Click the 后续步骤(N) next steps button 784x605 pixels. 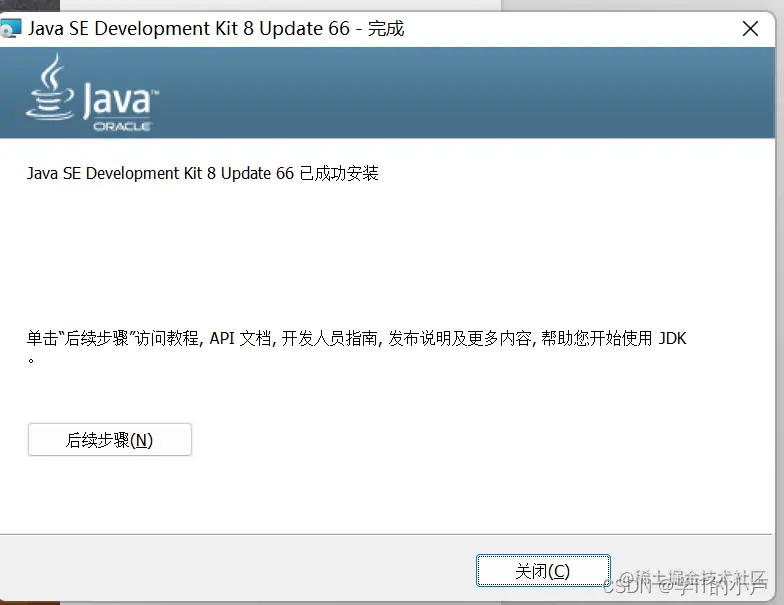click(x=110, y=440)
